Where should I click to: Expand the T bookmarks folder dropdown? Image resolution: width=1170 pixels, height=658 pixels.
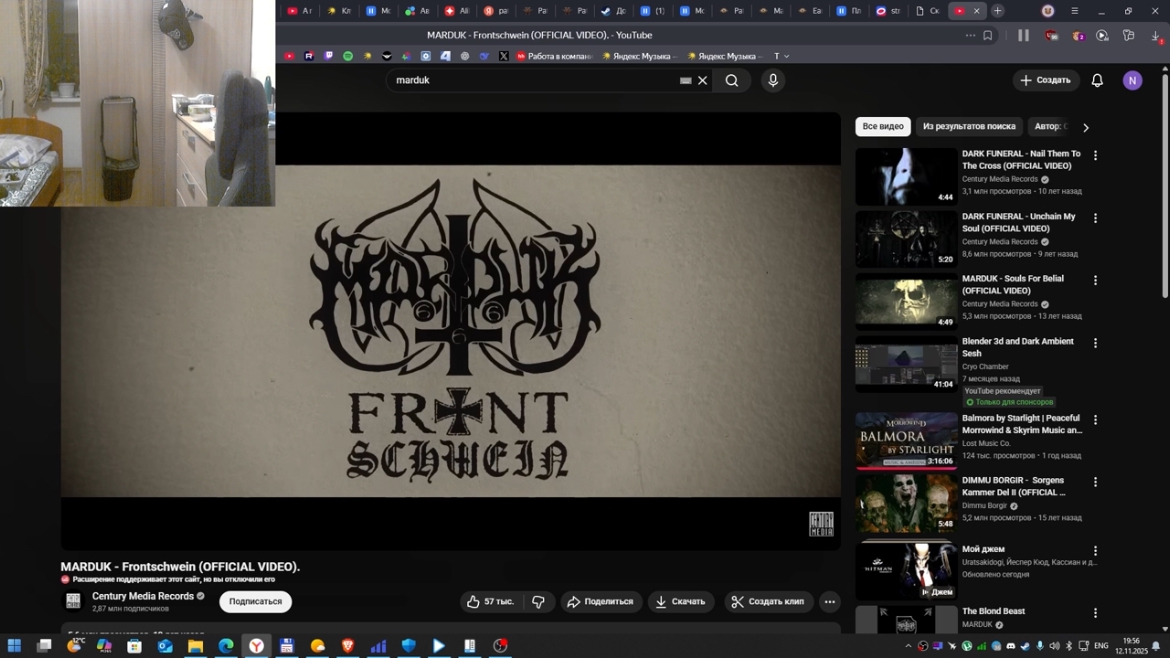click(x=781, y=56)
